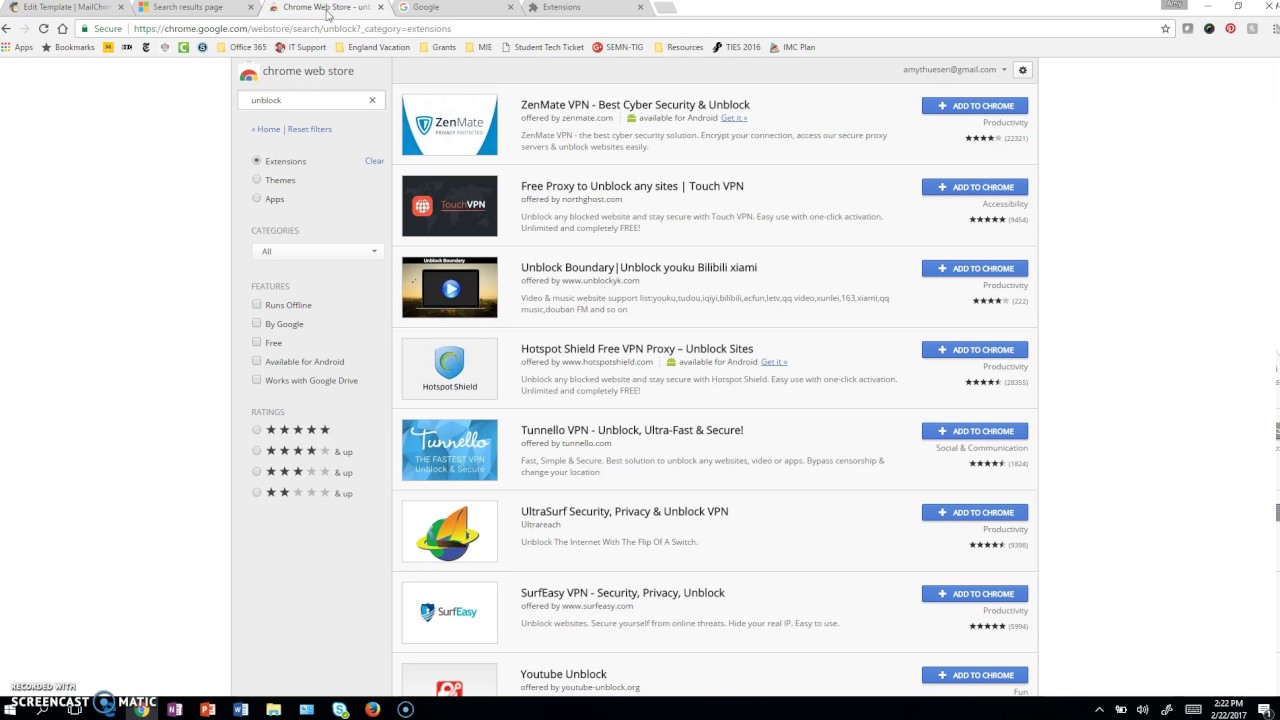Select the Extensions radio button
Viewport: 1280px width, 720px height.
point(257,160)
